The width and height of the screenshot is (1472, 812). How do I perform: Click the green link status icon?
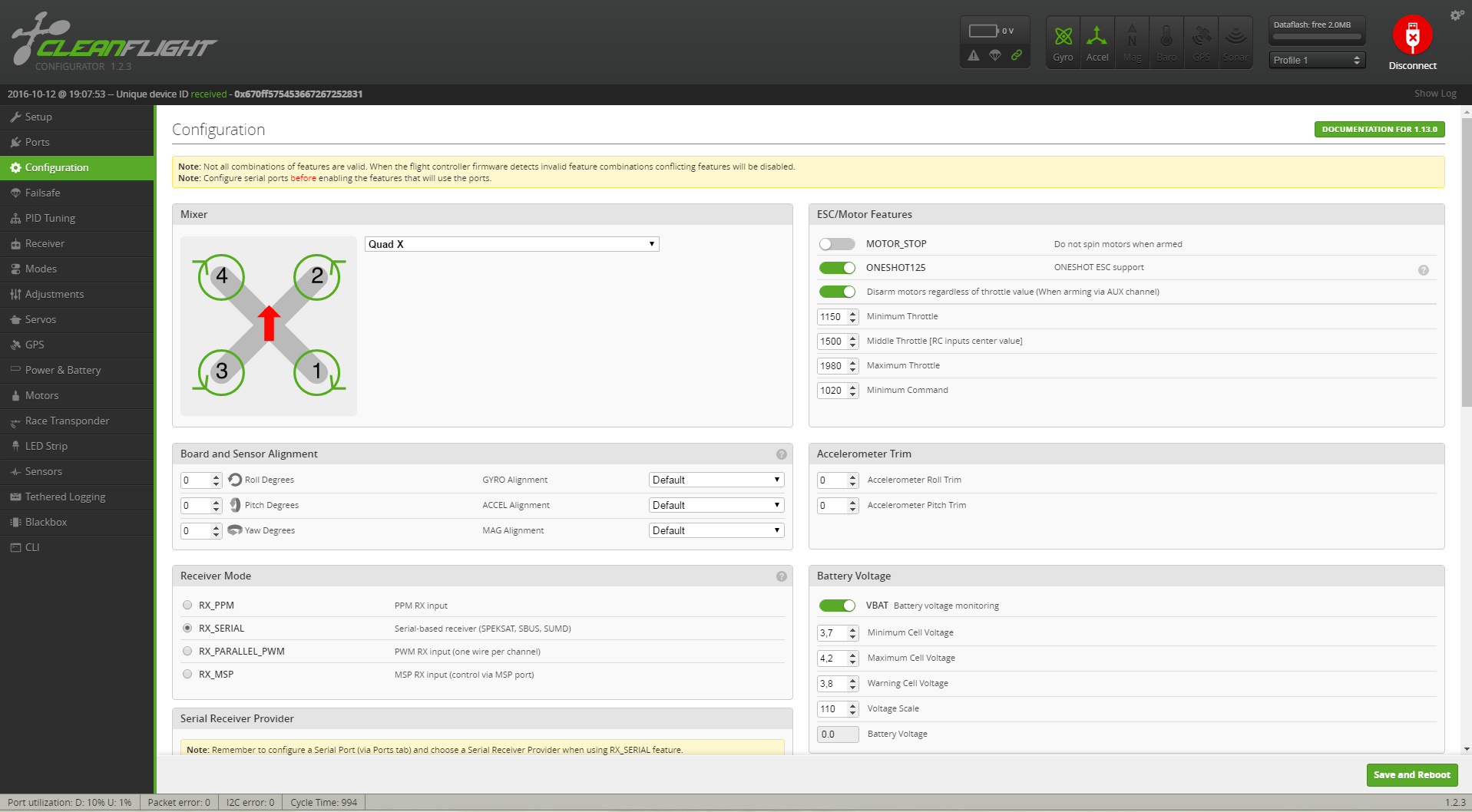click(1017, 55)
